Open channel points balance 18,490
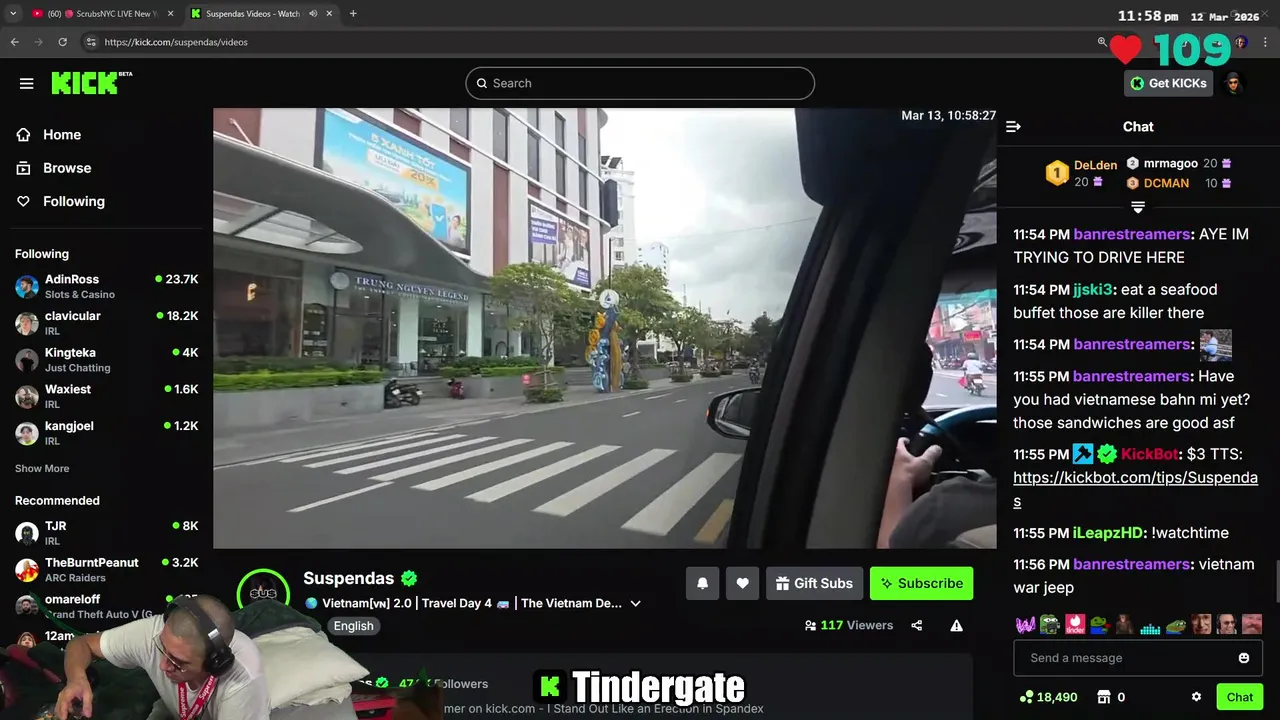 [1048, 697]
